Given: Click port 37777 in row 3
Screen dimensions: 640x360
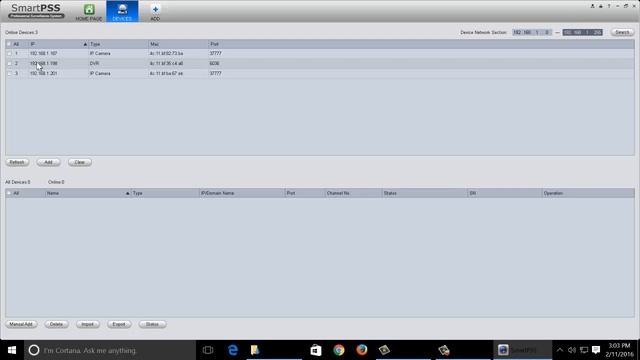Looking at the screenshot, I should point(216,73).
